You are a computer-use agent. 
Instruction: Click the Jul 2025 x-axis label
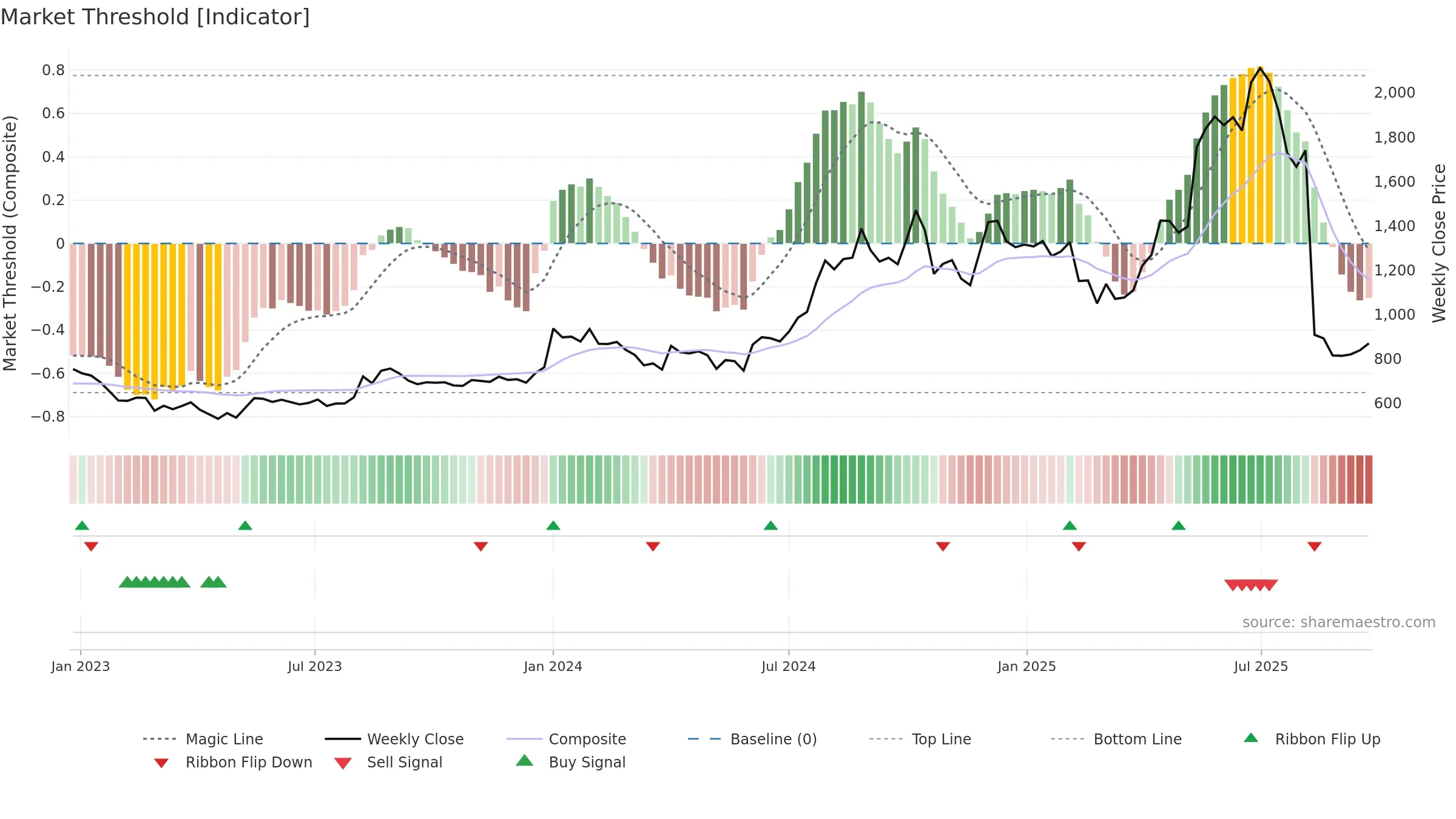point(1261,667)
